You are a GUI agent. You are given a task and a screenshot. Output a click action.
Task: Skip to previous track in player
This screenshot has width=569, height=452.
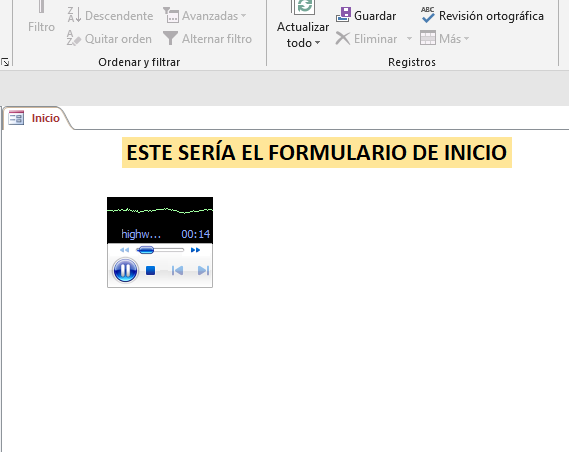click(177, 271)
